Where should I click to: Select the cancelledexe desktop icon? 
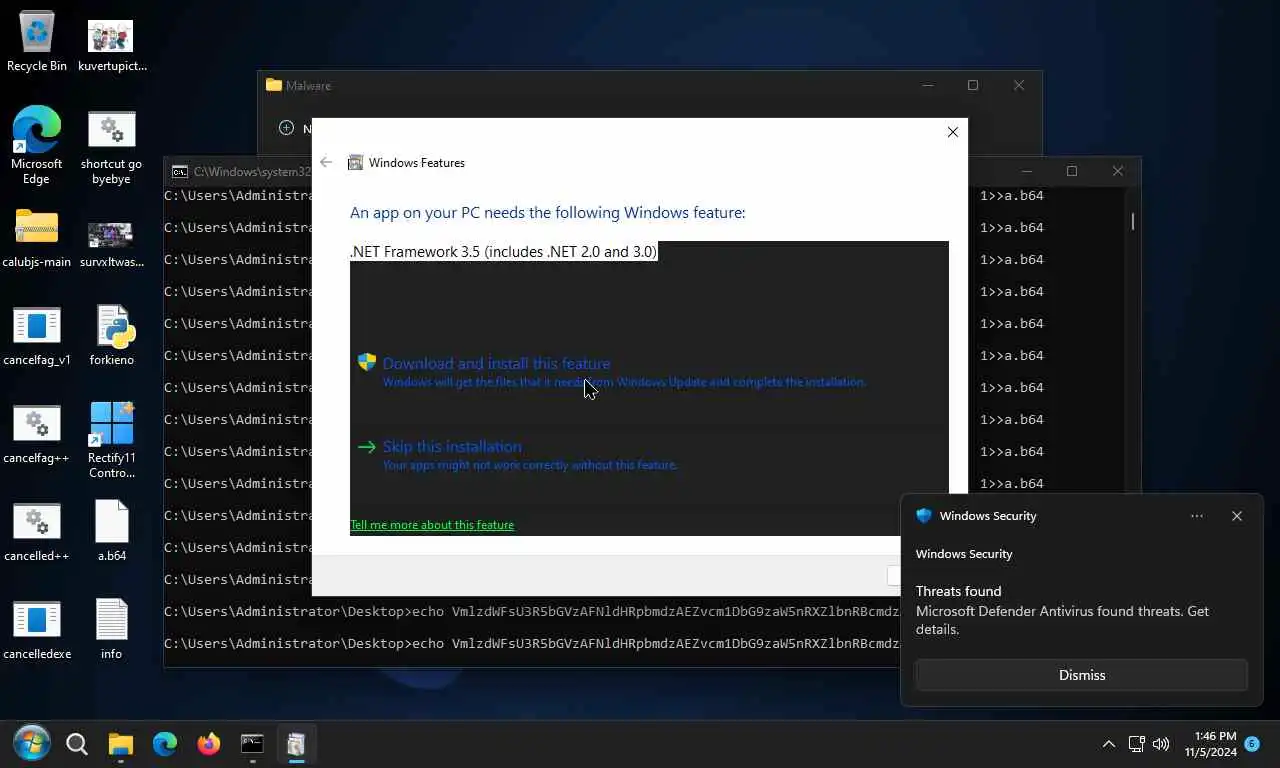click(37, 630)
